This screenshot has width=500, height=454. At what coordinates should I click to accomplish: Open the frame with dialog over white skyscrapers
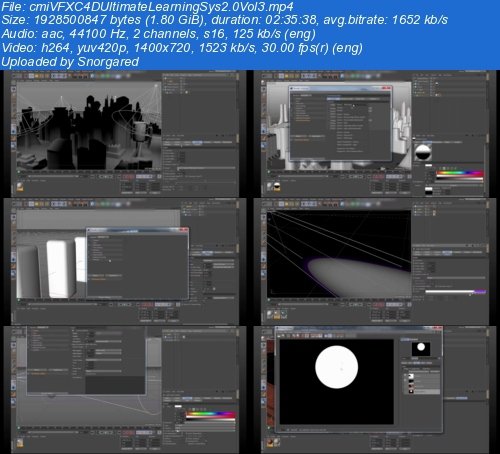375,134
